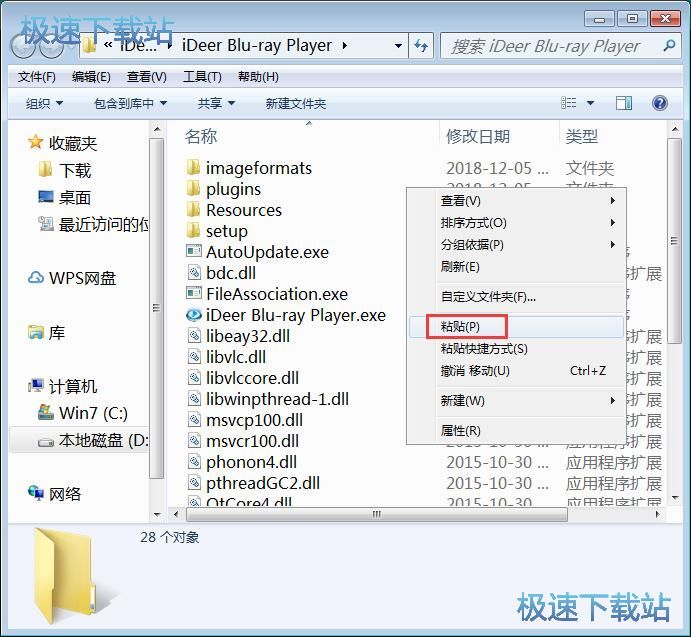Click the msvcr100.dll file icon

pyautogui.click(x=194, y=441)
